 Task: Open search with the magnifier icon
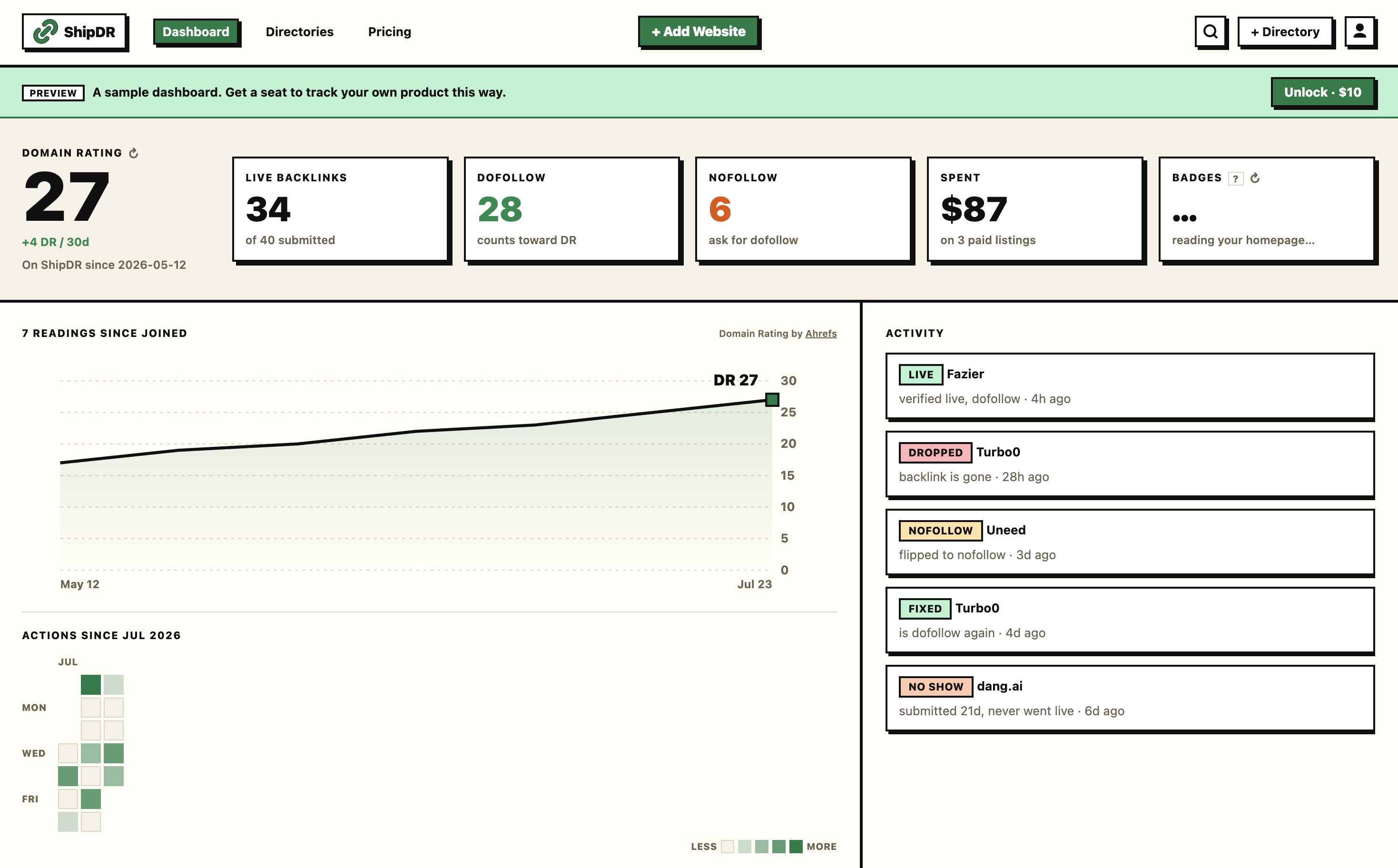pyautogui.click(x=1211, y=31)
